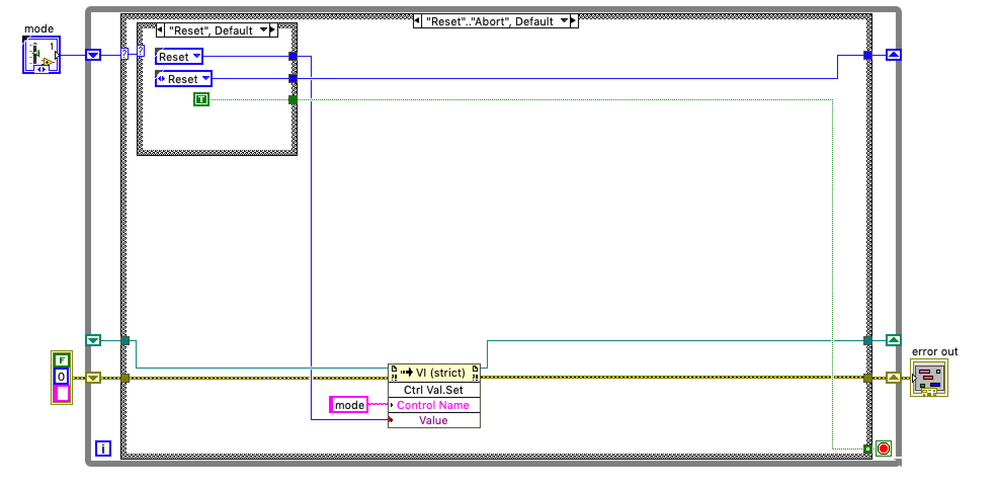Select the error out indicator terminal

(929, 378)
